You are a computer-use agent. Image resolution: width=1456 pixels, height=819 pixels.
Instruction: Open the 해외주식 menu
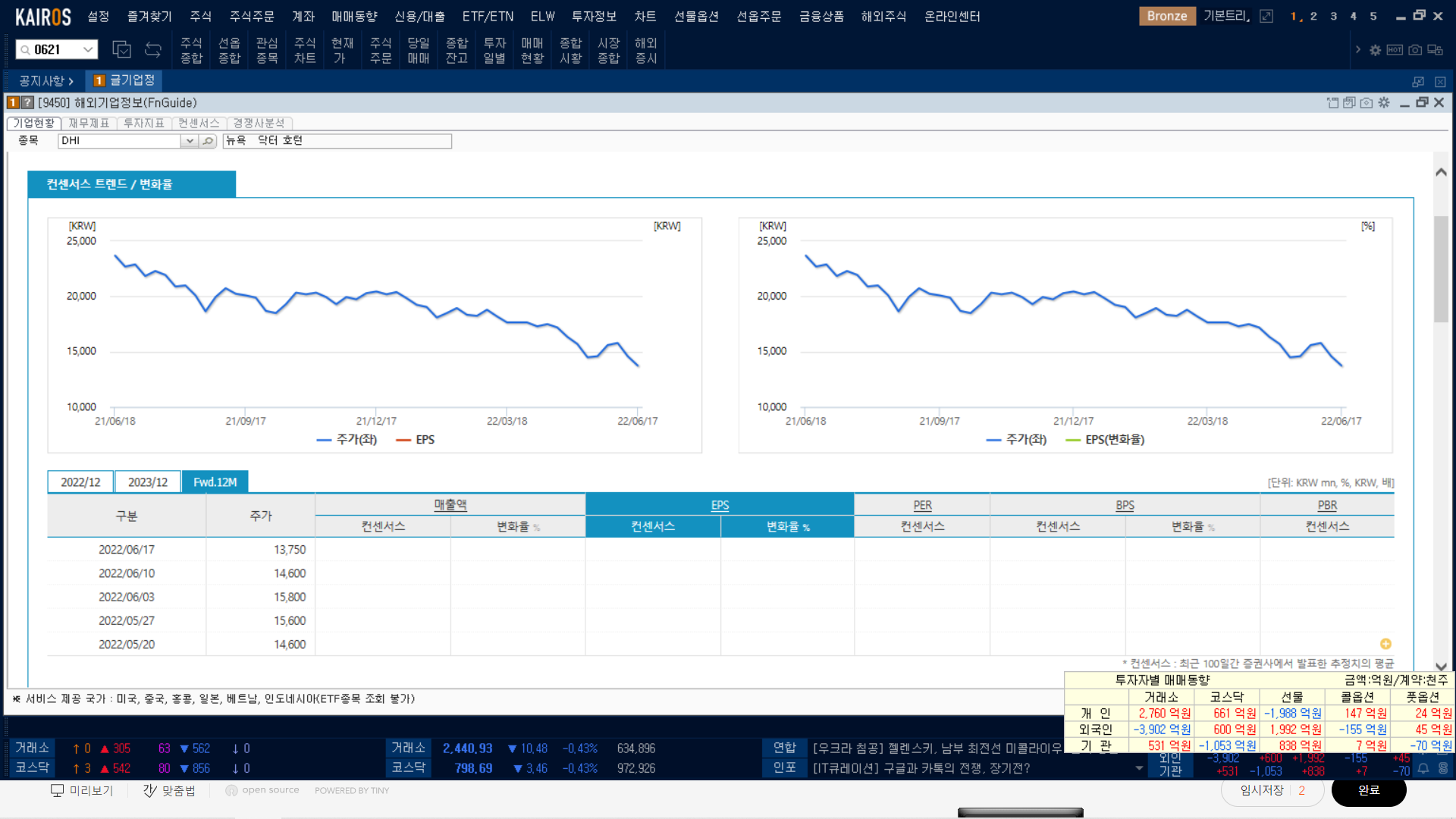pyautogui.click(x=883, y=16)
